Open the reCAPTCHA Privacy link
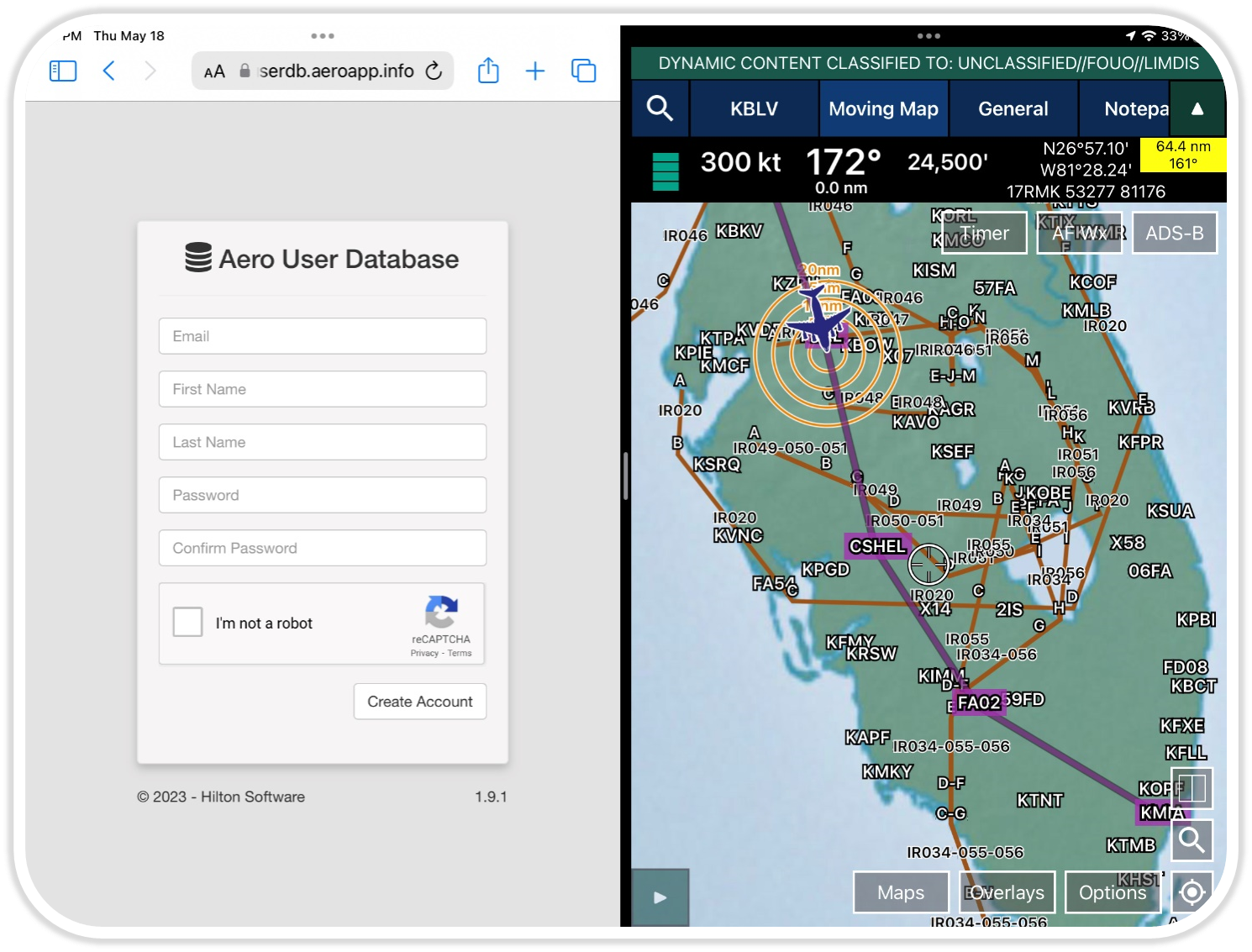Screen dimensions: 1252x952 (x=424, y=653)
